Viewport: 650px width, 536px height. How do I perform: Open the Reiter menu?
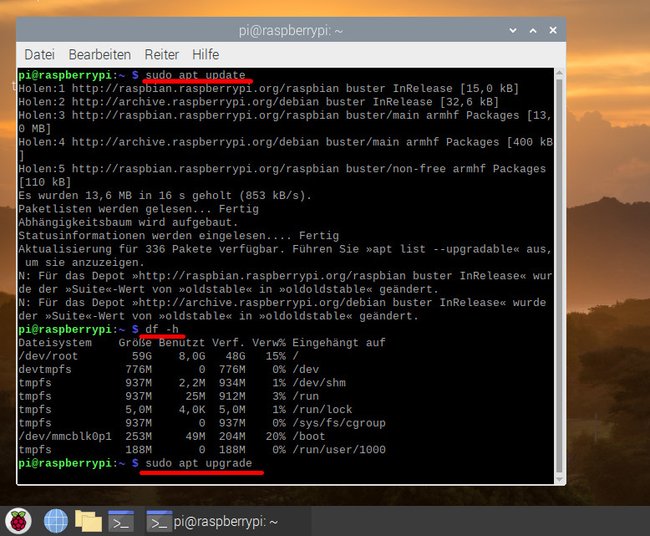pos(162,54)
